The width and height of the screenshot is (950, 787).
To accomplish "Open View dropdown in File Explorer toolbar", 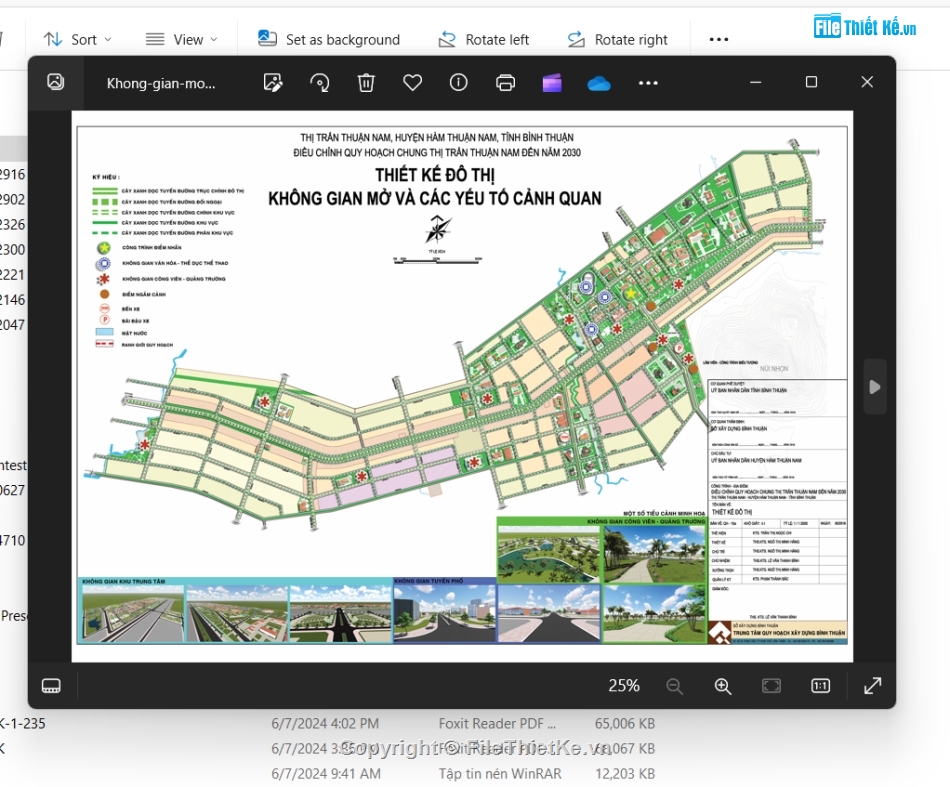I will pyautogui.click(x=182, y=40).
